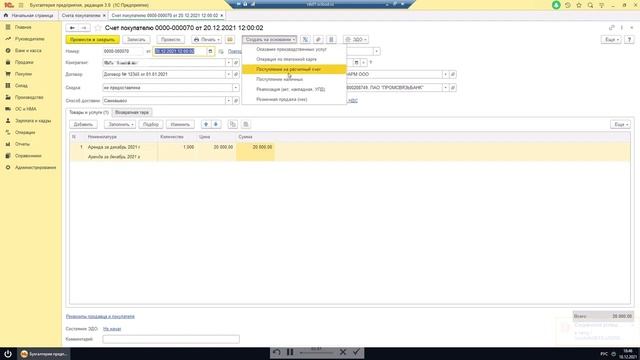640x360 pixels.
Task: Add document to favorites with star
Action: pos(98,28)
